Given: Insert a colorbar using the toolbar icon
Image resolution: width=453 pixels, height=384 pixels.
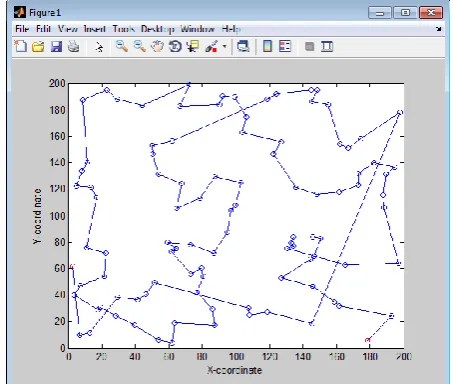Looking at the screenshot, I should click(x=267, y=46).
